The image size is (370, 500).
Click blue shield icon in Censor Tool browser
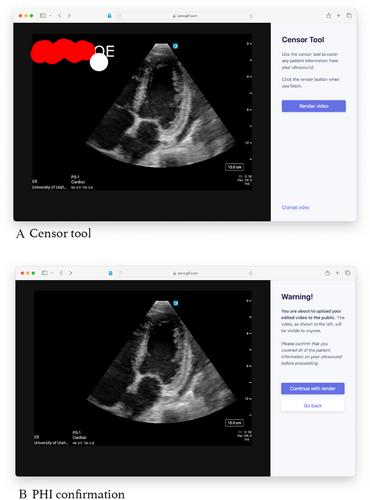(109, 16)
